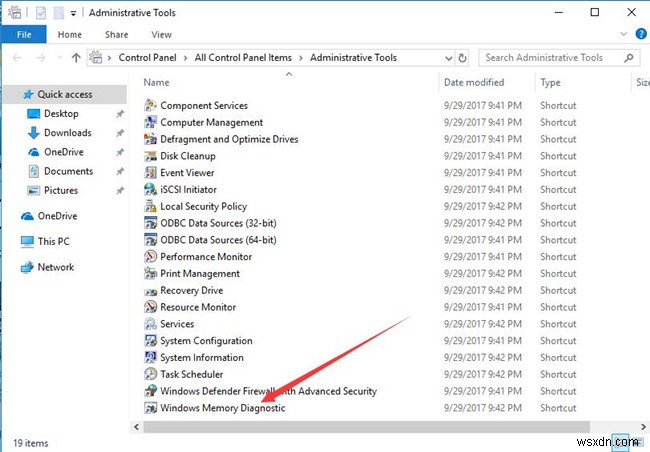
Task: Select the System Information icon
Action: (150, 357)
